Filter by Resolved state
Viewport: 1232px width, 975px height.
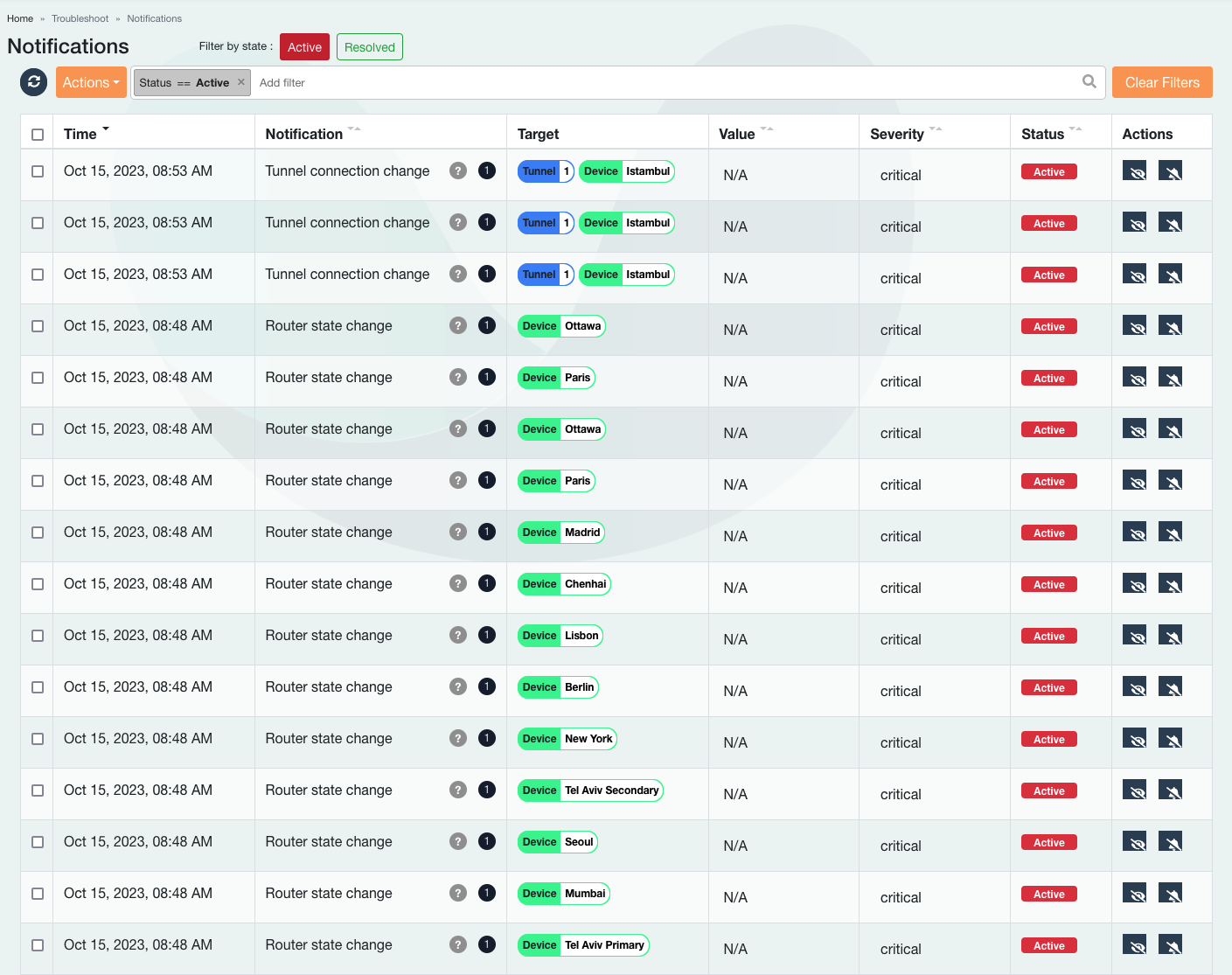pyautogui.click(x=369, y=47)
